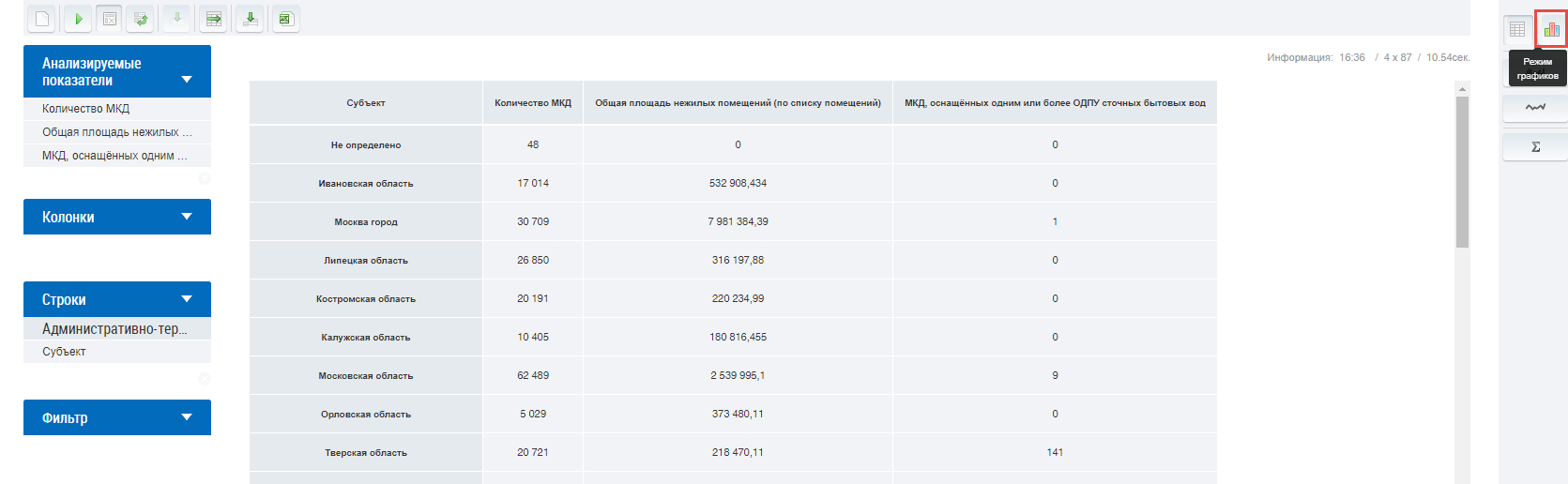Click МКД, оснащённых ОДПУ column header
The width and height of the screenshot is (1568, 484).
click(1055, 102)
